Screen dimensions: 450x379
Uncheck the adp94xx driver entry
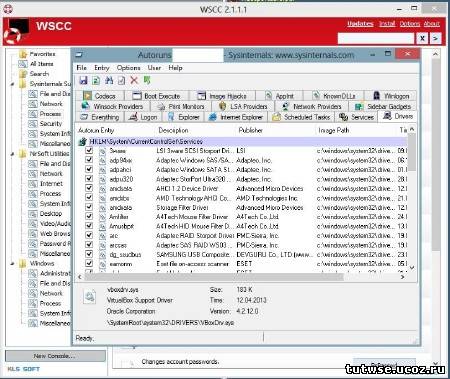(x=89, y=160)
